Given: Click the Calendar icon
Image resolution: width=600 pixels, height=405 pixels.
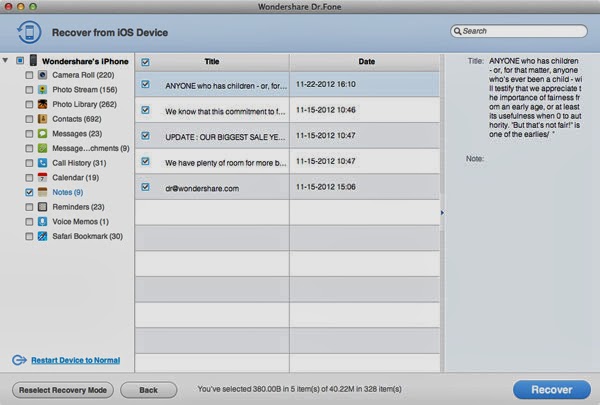Looking at the screenshot, I should 42,177.
